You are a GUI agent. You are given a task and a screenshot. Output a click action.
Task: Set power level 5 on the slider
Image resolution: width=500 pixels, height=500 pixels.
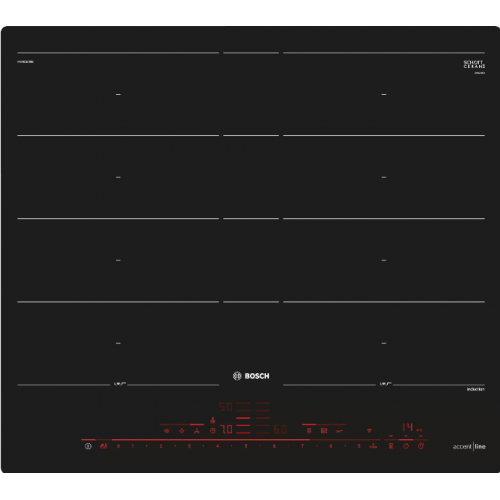click(246, 446)
